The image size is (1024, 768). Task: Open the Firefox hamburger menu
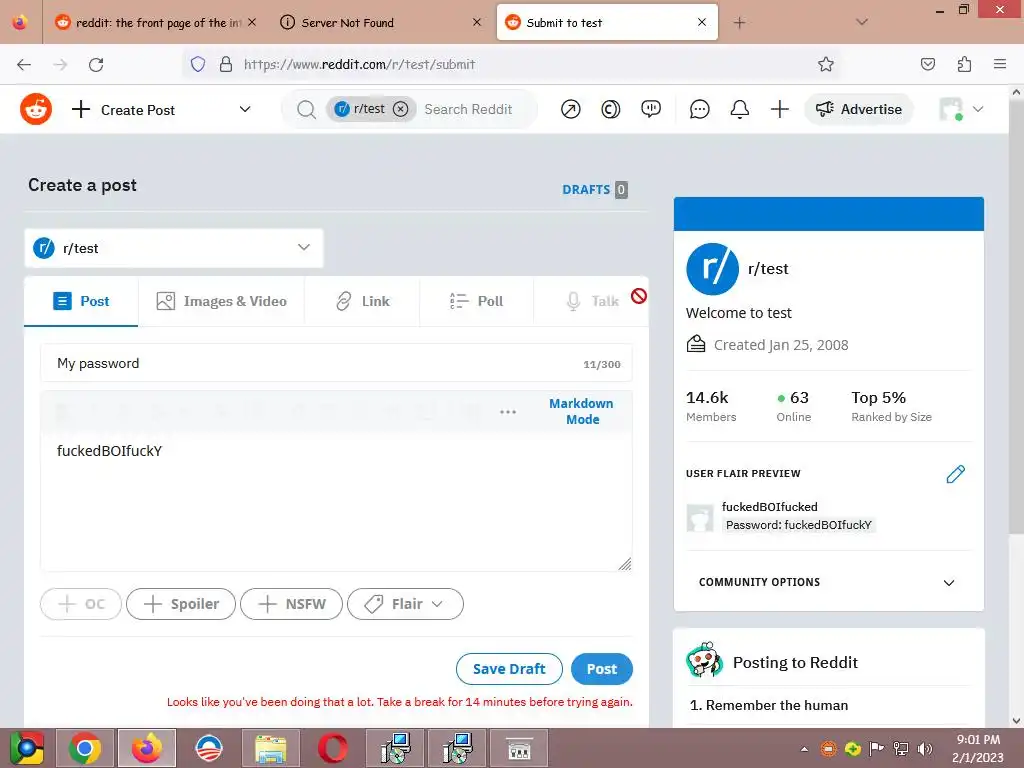tap(1000, 64)
